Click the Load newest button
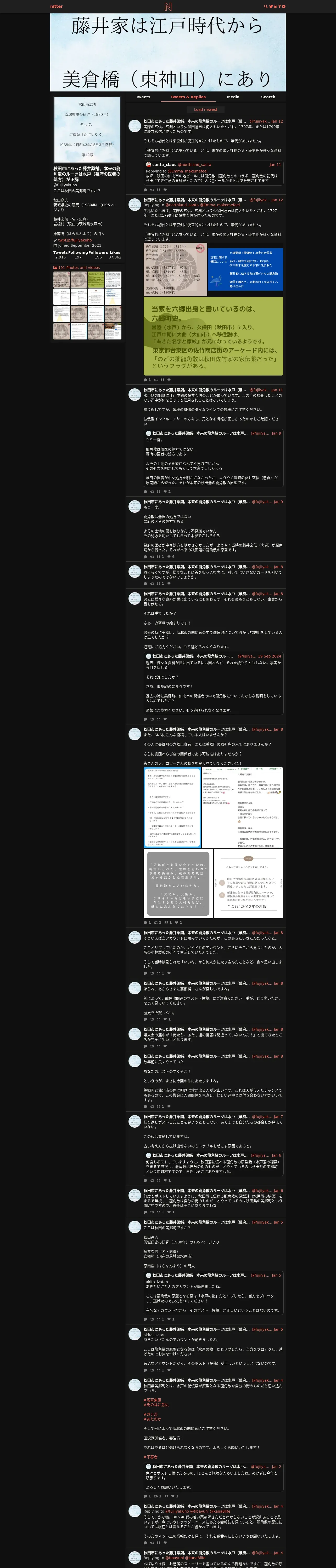Viewport: 336px width, 1568px height. (205, 109)
